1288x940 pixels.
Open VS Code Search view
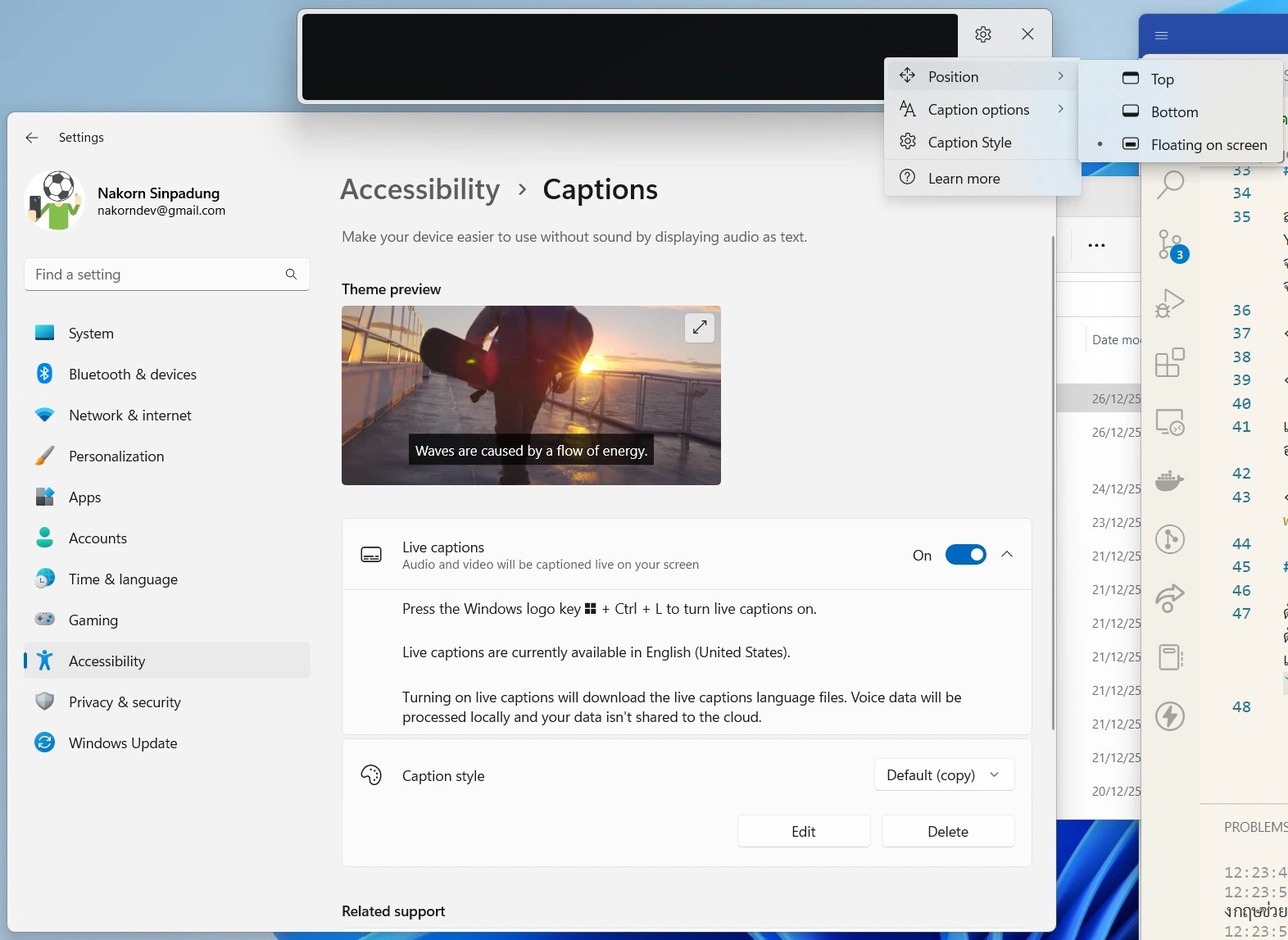[x=1170, y=185]
